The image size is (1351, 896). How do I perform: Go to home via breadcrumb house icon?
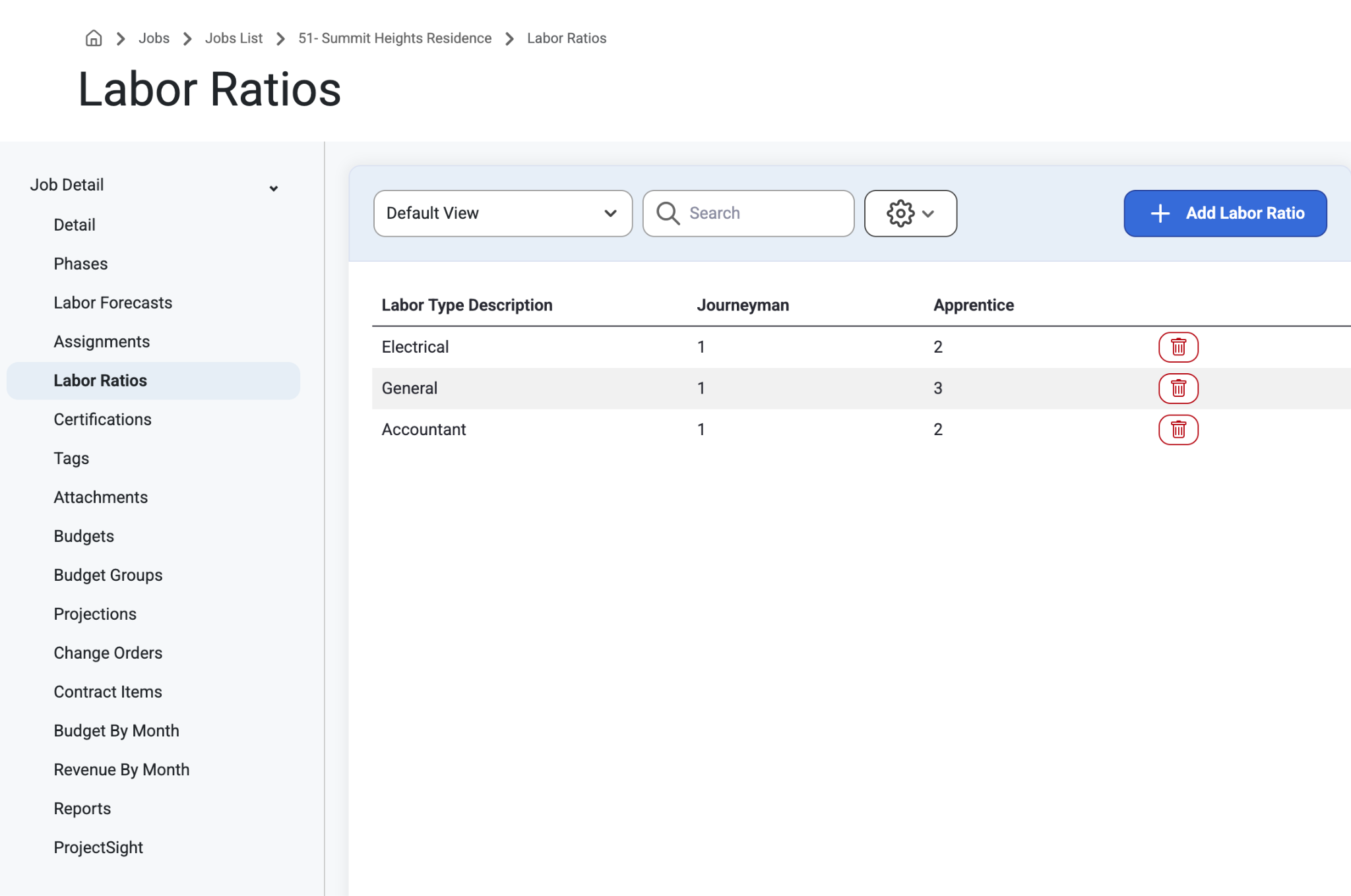pos(94,38)
